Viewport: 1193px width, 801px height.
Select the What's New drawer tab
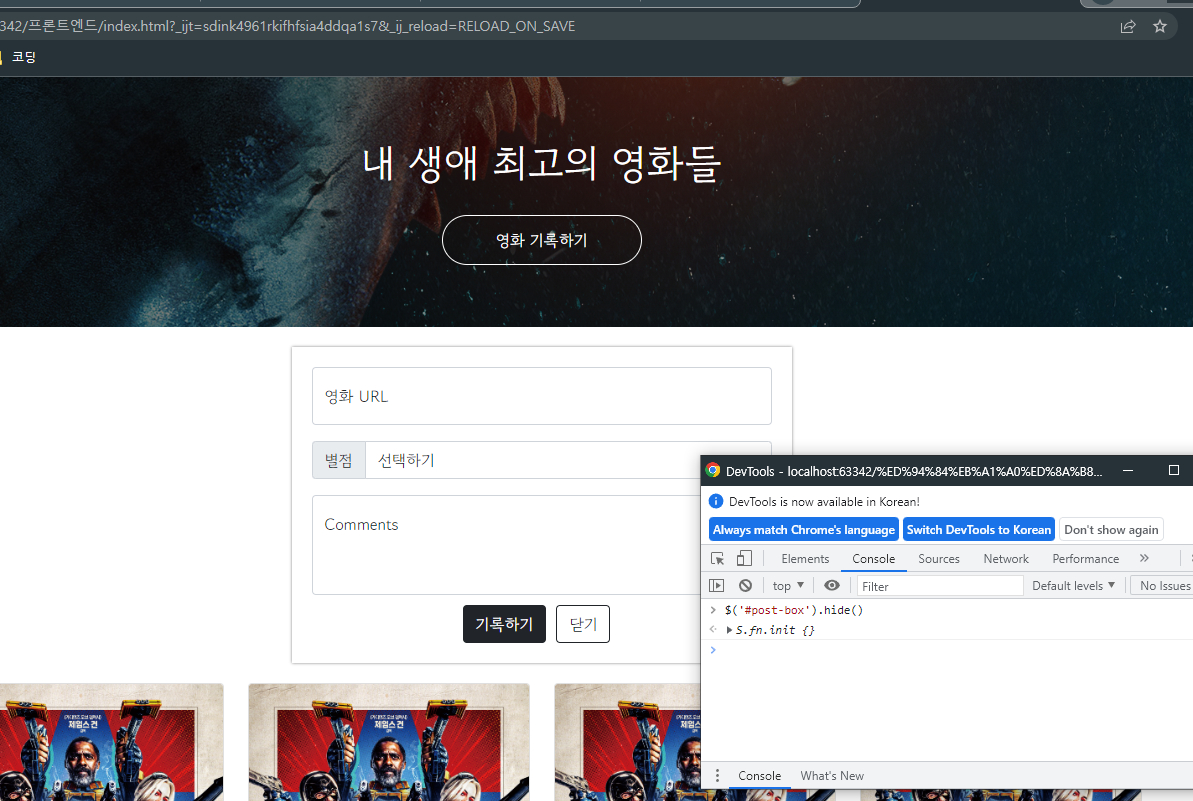tap(832, 776)
